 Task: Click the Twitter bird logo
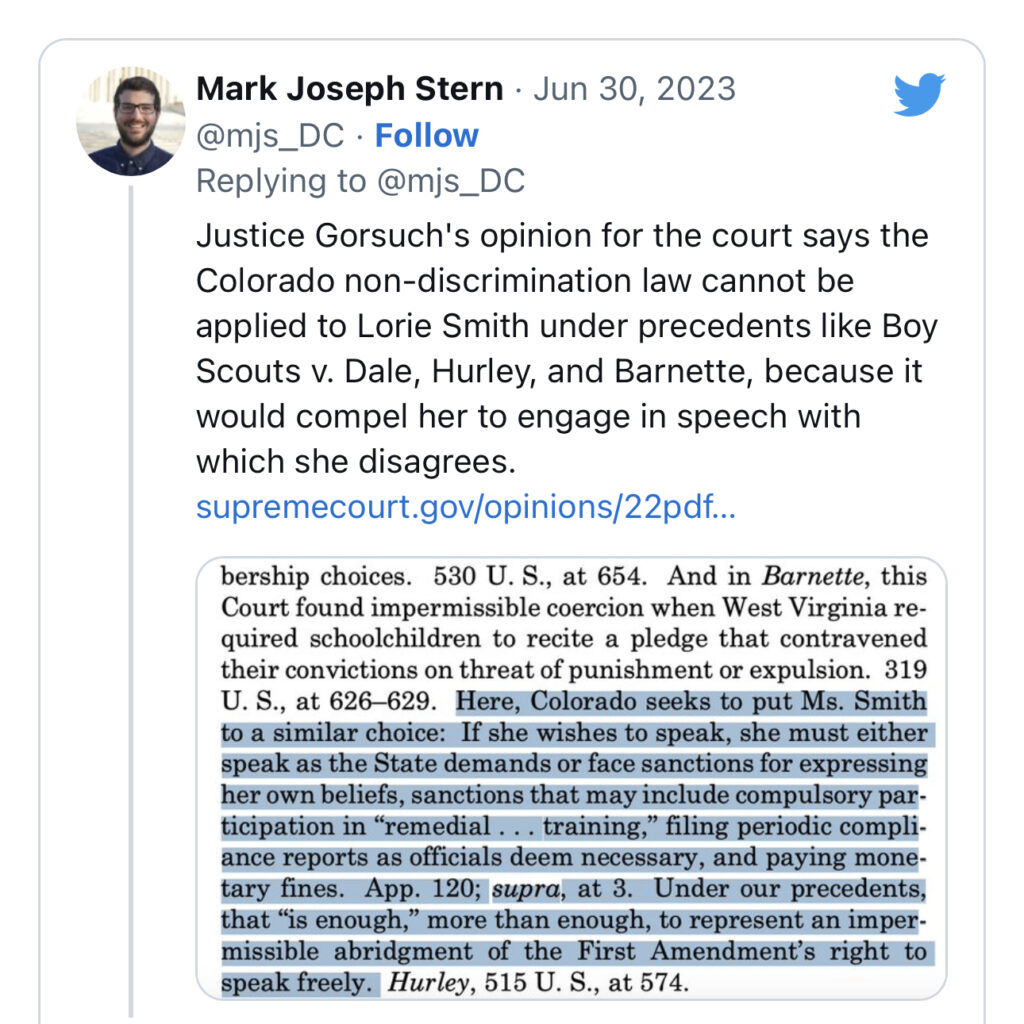pos(919,95)
